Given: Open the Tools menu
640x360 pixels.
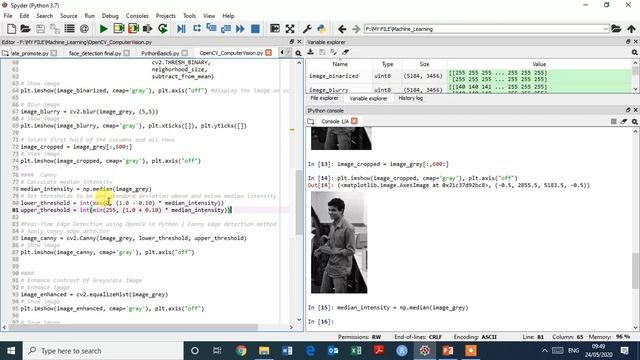Looking at the screenshot, I should 189,16.
